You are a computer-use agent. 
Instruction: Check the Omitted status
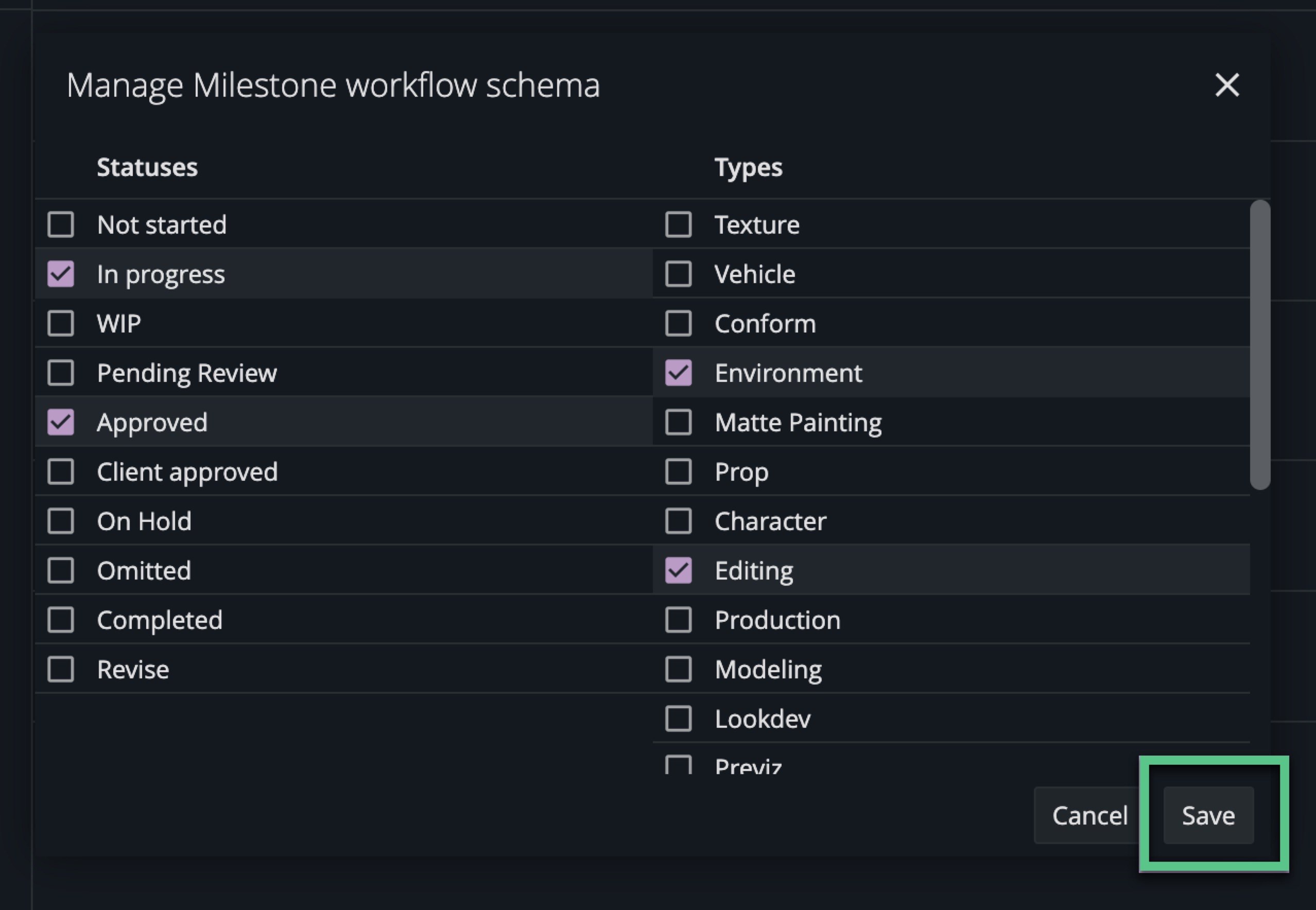tap(61, 571)
